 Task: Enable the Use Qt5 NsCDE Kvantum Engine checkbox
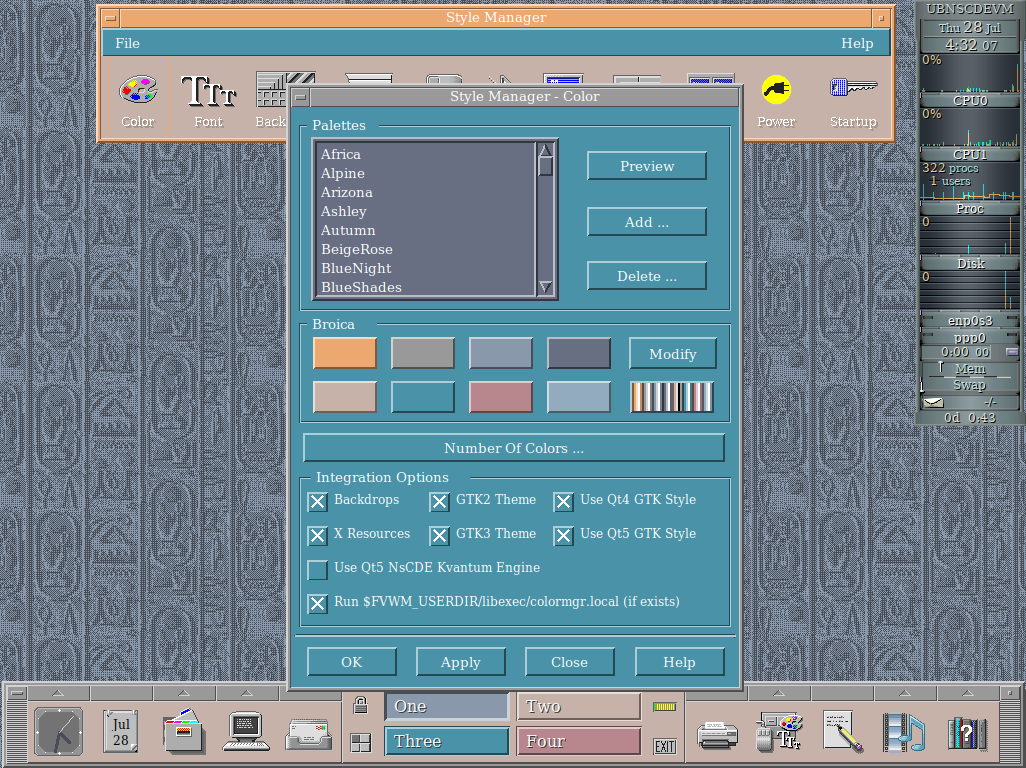(x=317, y=570)
